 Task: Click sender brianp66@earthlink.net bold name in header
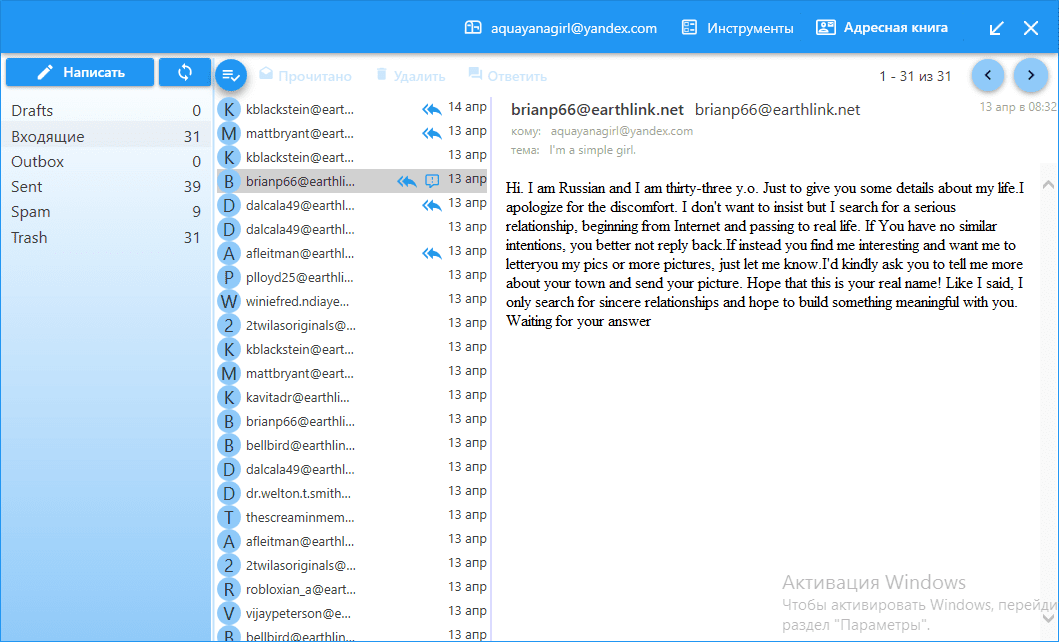[x=597, y=109]
